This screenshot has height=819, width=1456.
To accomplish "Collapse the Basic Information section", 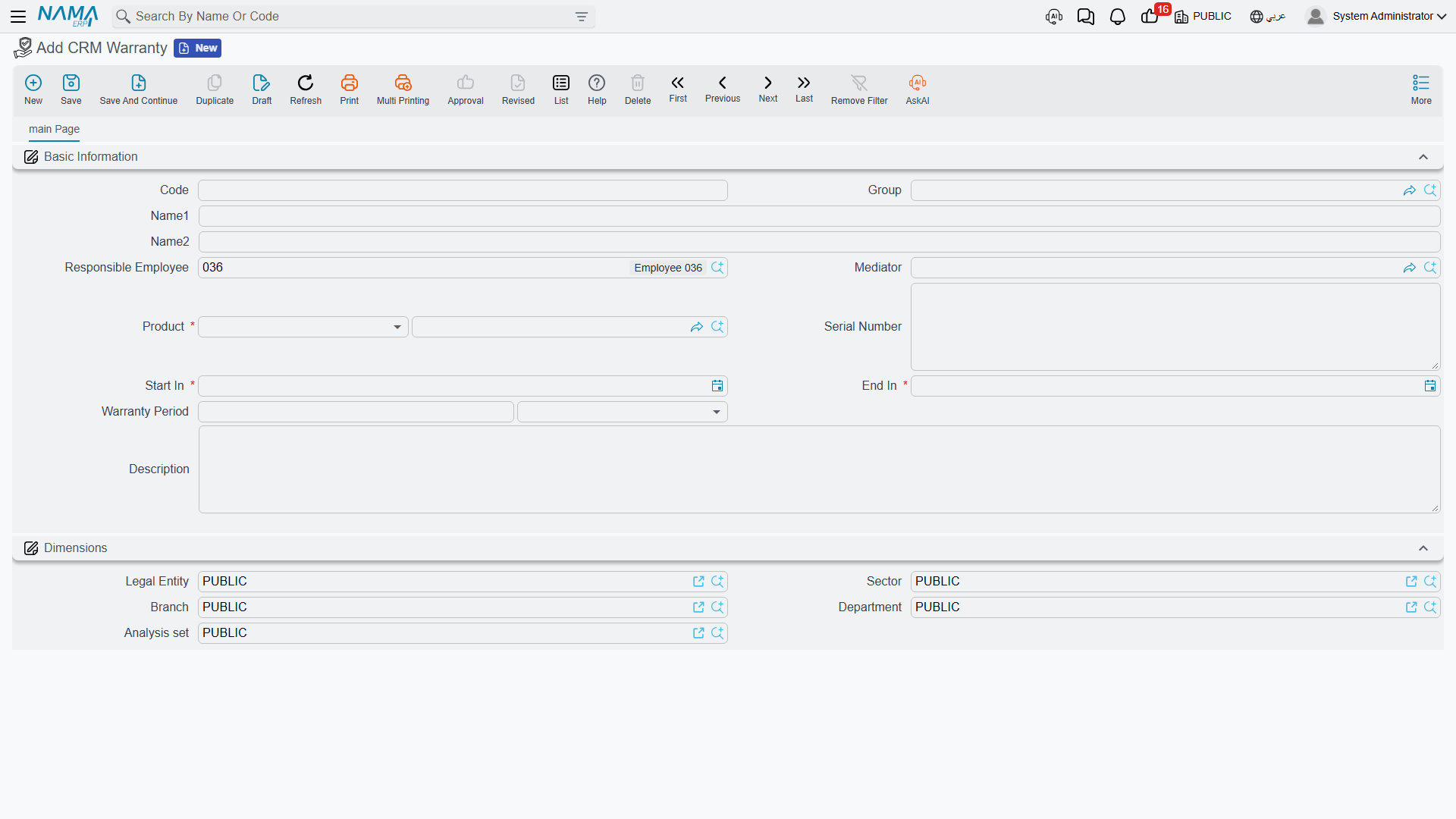I will 1423,157.
